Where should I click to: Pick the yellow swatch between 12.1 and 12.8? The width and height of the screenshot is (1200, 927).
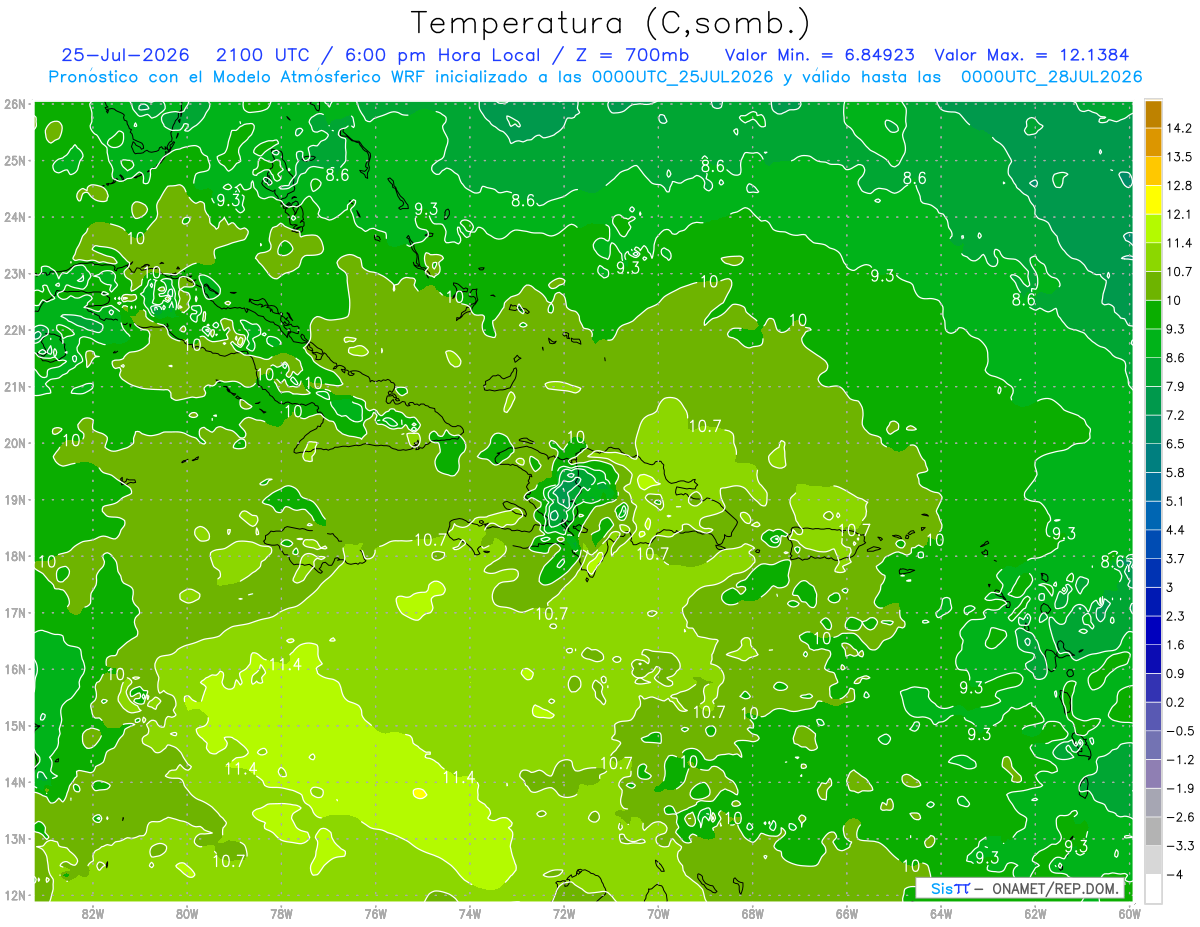click(1153, 199)
